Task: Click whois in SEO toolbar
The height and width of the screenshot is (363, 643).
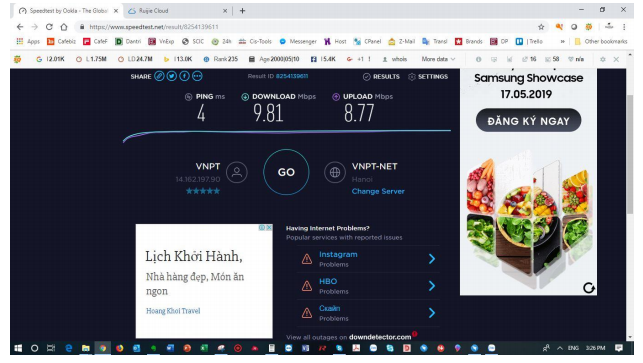Action: coord(394,59)
